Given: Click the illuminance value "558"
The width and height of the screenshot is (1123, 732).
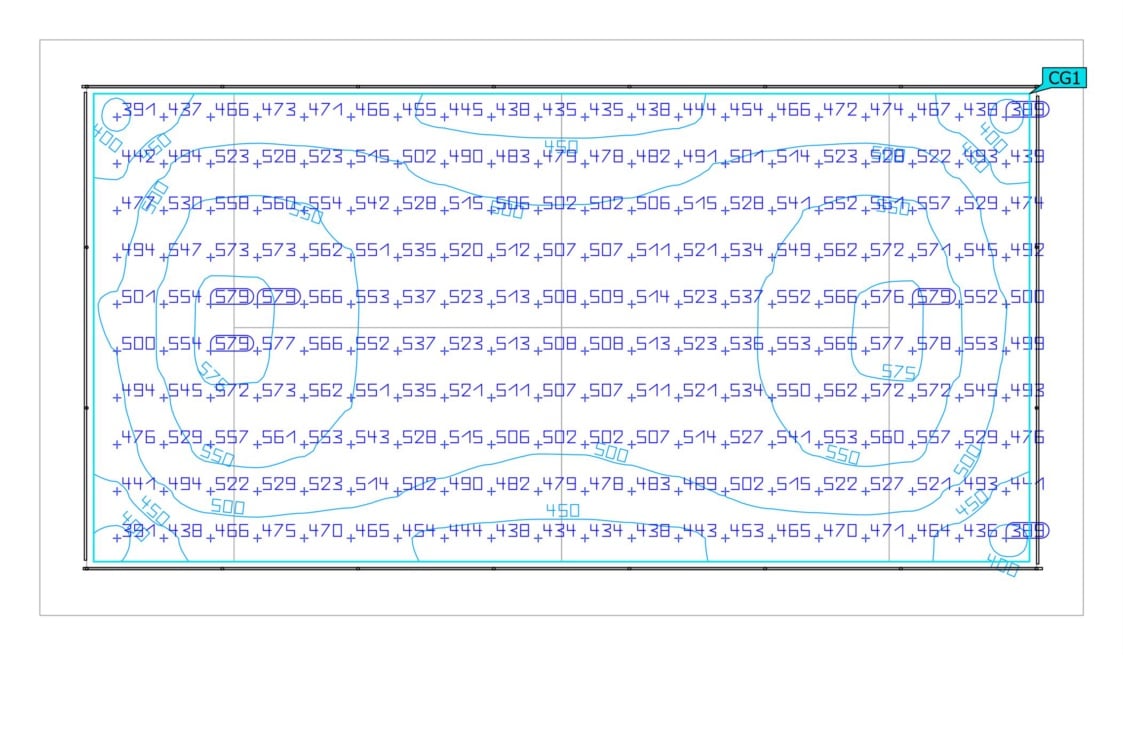Looking at the screenshot, I should pyautogui.click(x=232, y=203).
